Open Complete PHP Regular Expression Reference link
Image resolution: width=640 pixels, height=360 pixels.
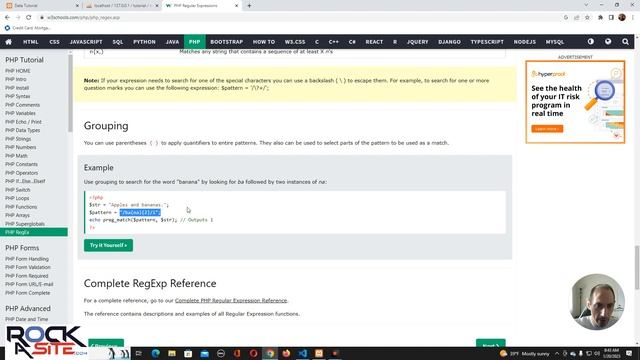point(231,300)
